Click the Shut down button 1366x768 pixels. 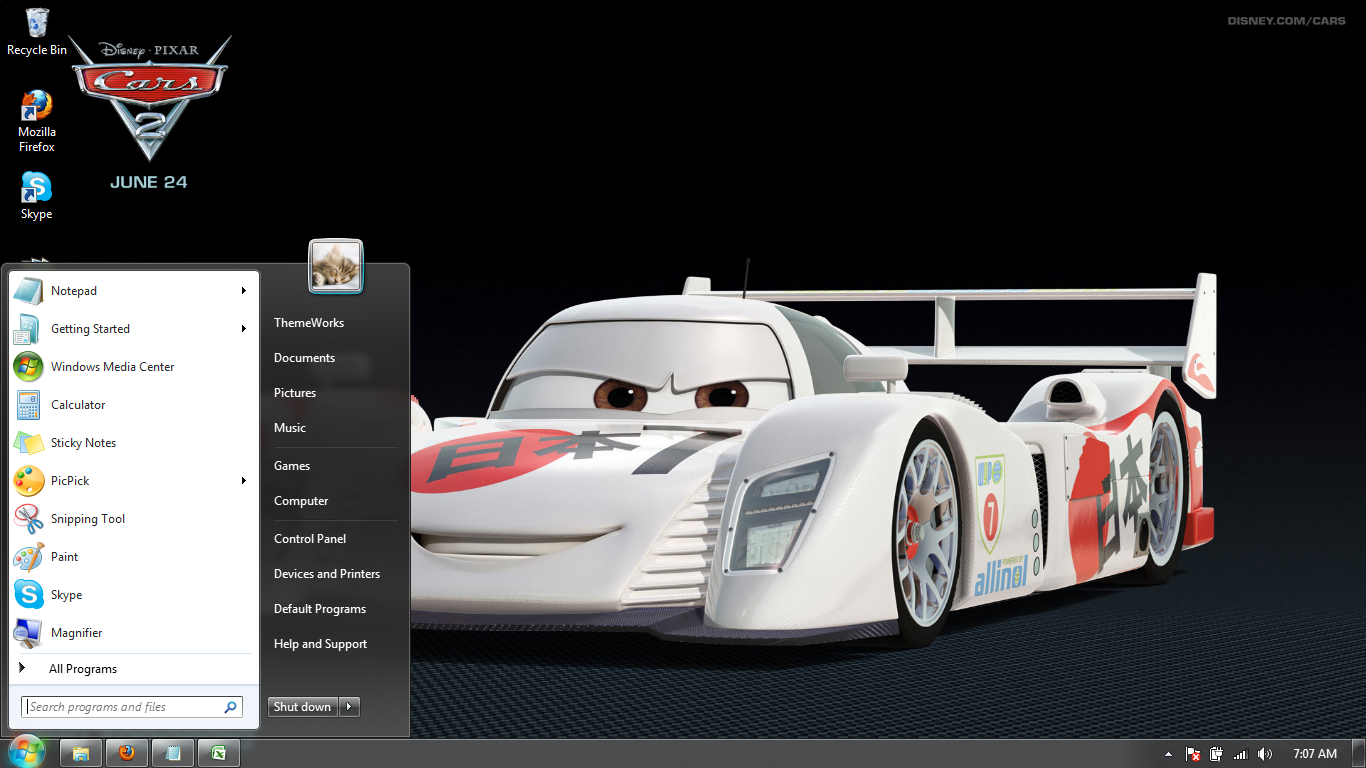303,707
